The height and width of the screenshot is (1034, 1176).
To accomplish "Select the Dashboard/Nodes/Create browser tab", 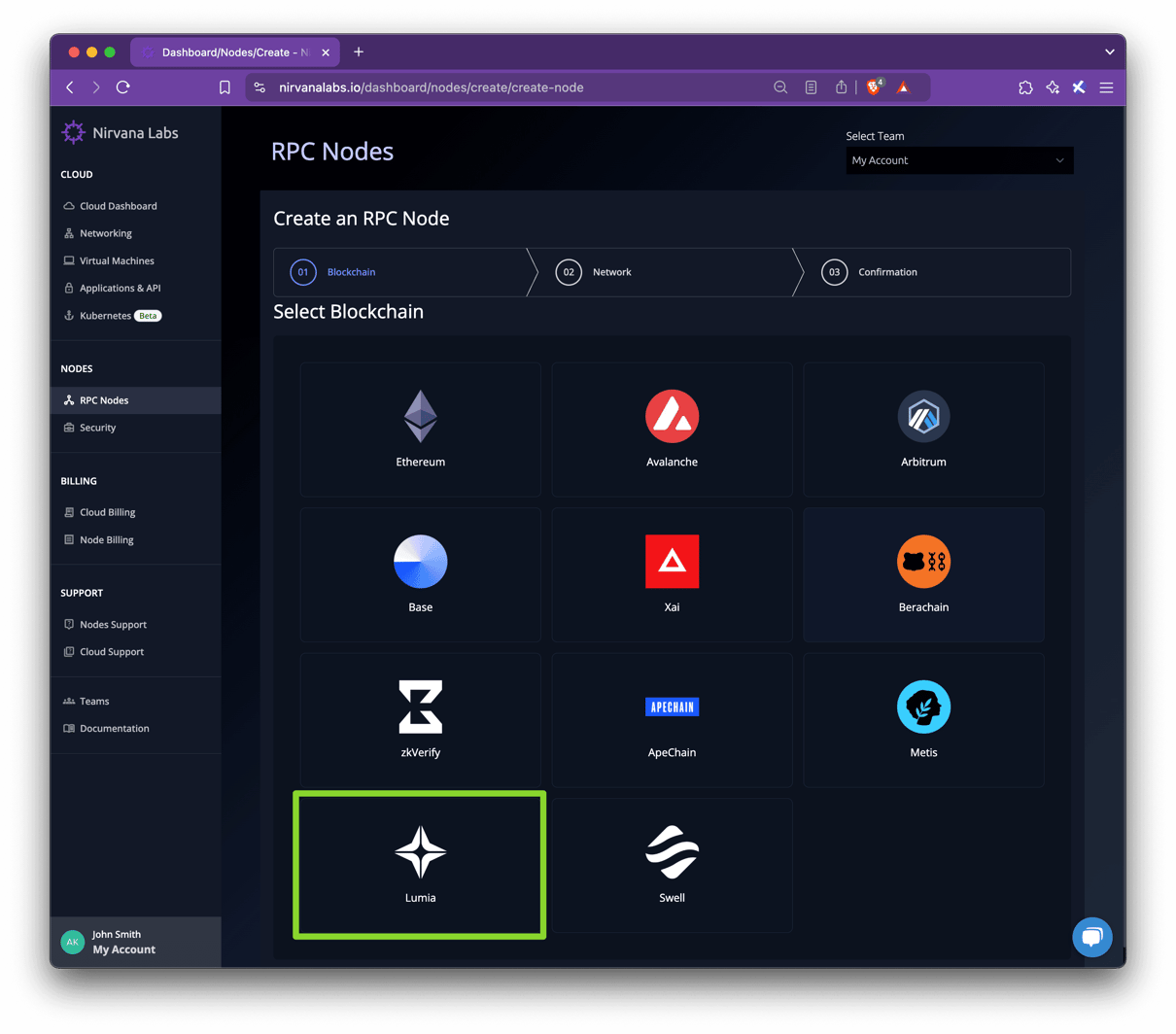I will 234,52.
